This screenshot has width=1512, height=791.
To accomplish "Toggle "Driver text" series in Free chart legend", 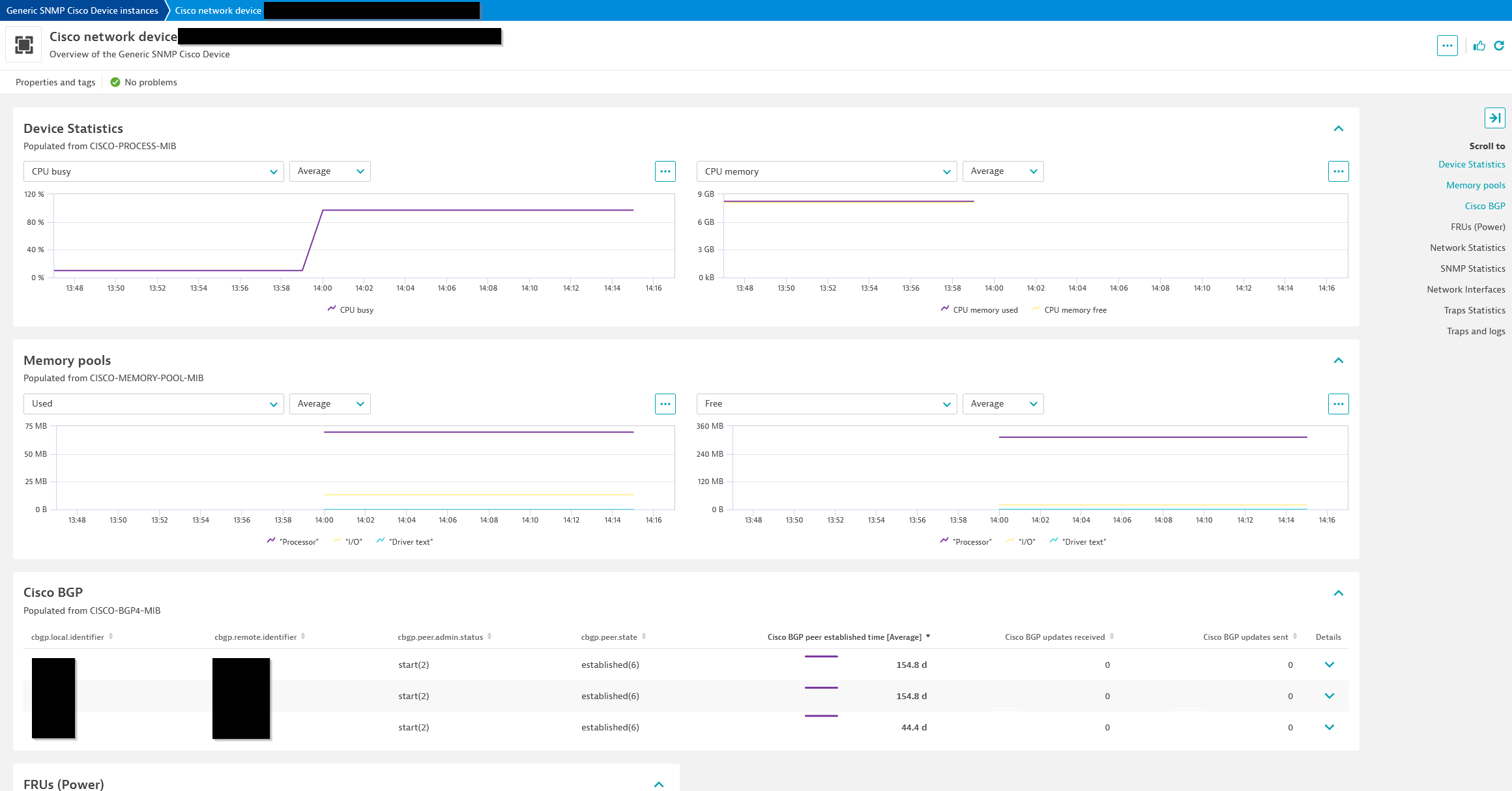I will pyautogui.click(x=1078, y=541).
